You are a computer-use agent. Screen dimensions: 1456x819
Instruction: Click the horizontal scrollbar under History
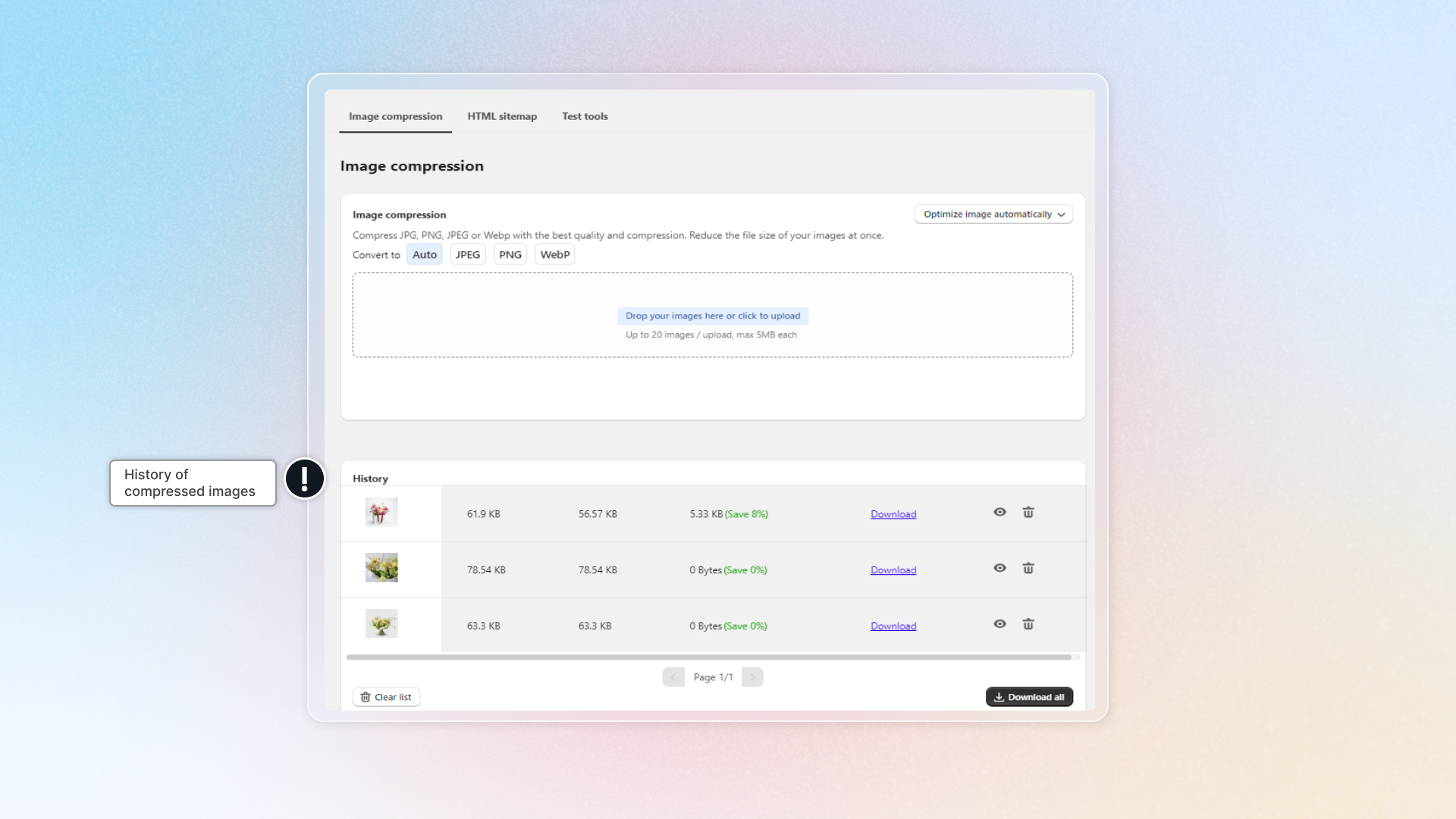pyautogui.click(x=713, y=657)
